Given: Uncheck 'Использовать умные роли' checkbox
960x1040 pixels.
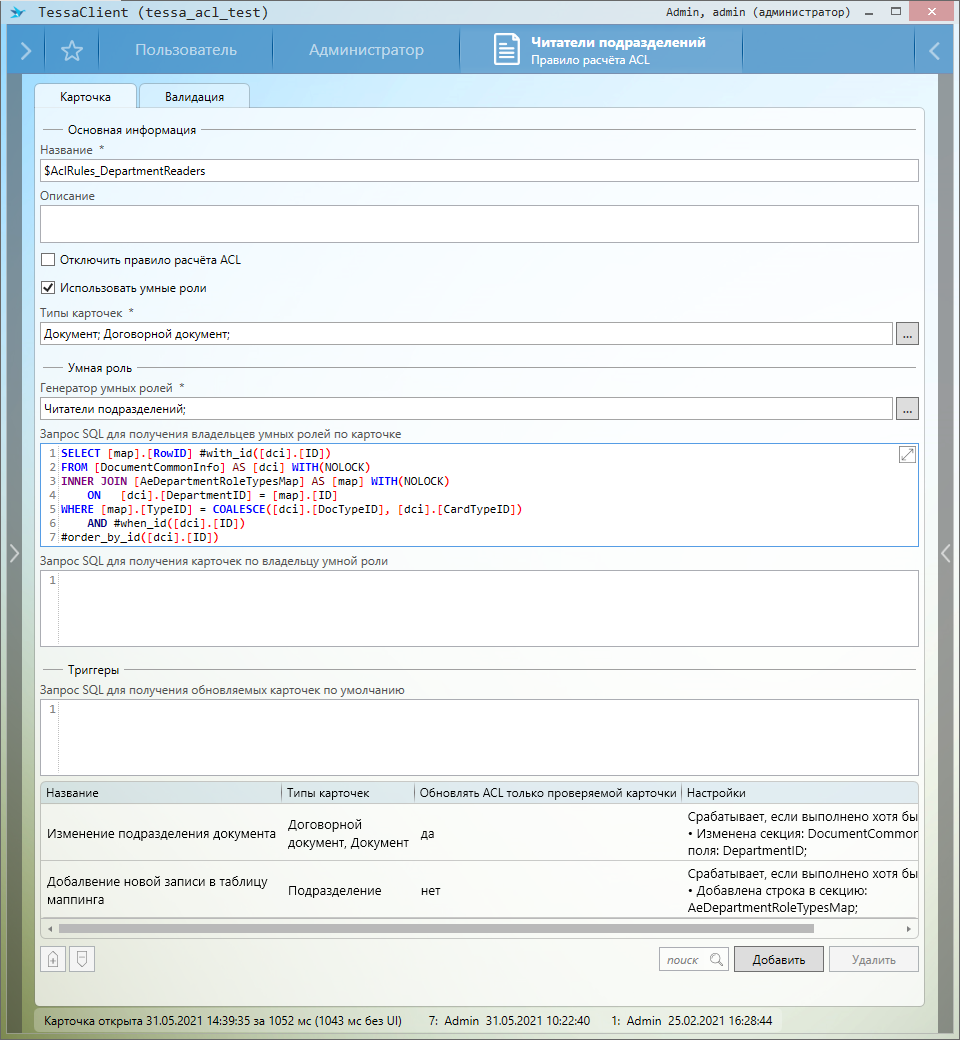Looking at the screenshot, I should (47, 288).
